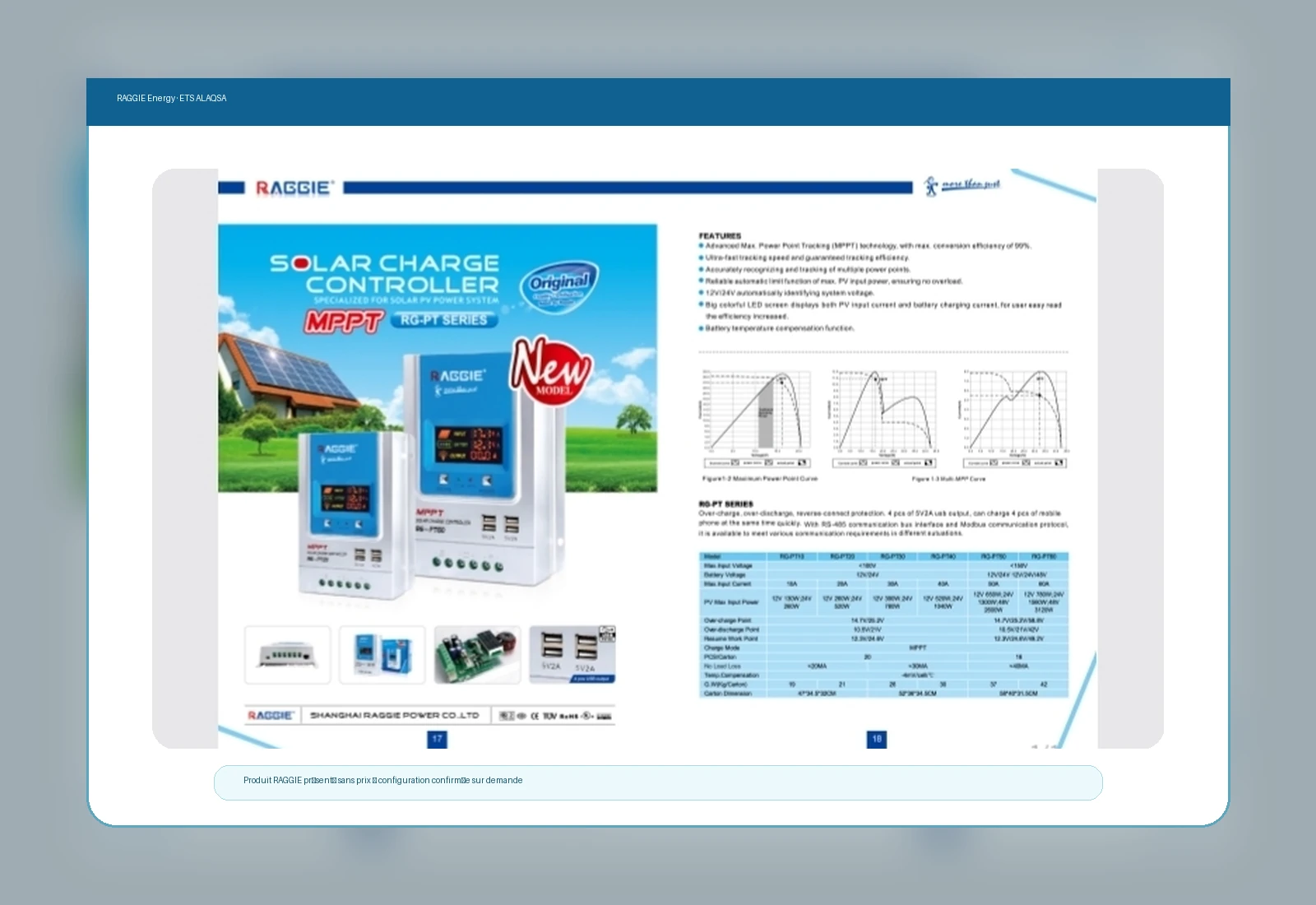
Task: Open the 5V2A USB ports thumbnail
Action: (572, 655)
